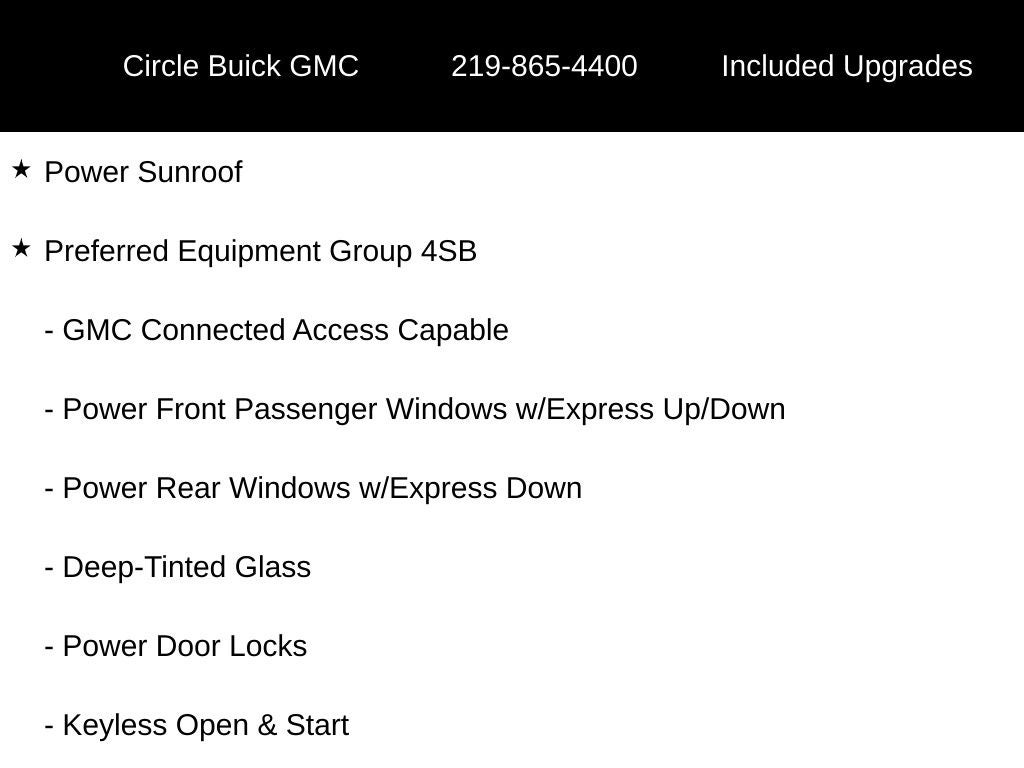Click Power Front Passenger Windows feature text

(x=423, y=409)
